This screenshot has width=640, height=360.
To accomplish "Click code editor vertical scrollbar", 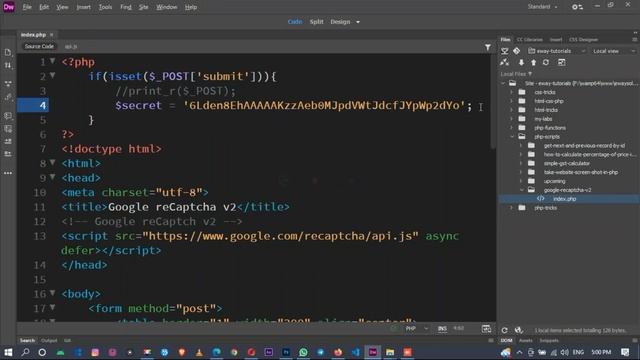I will pyautogui.click(x=493, y=102).
